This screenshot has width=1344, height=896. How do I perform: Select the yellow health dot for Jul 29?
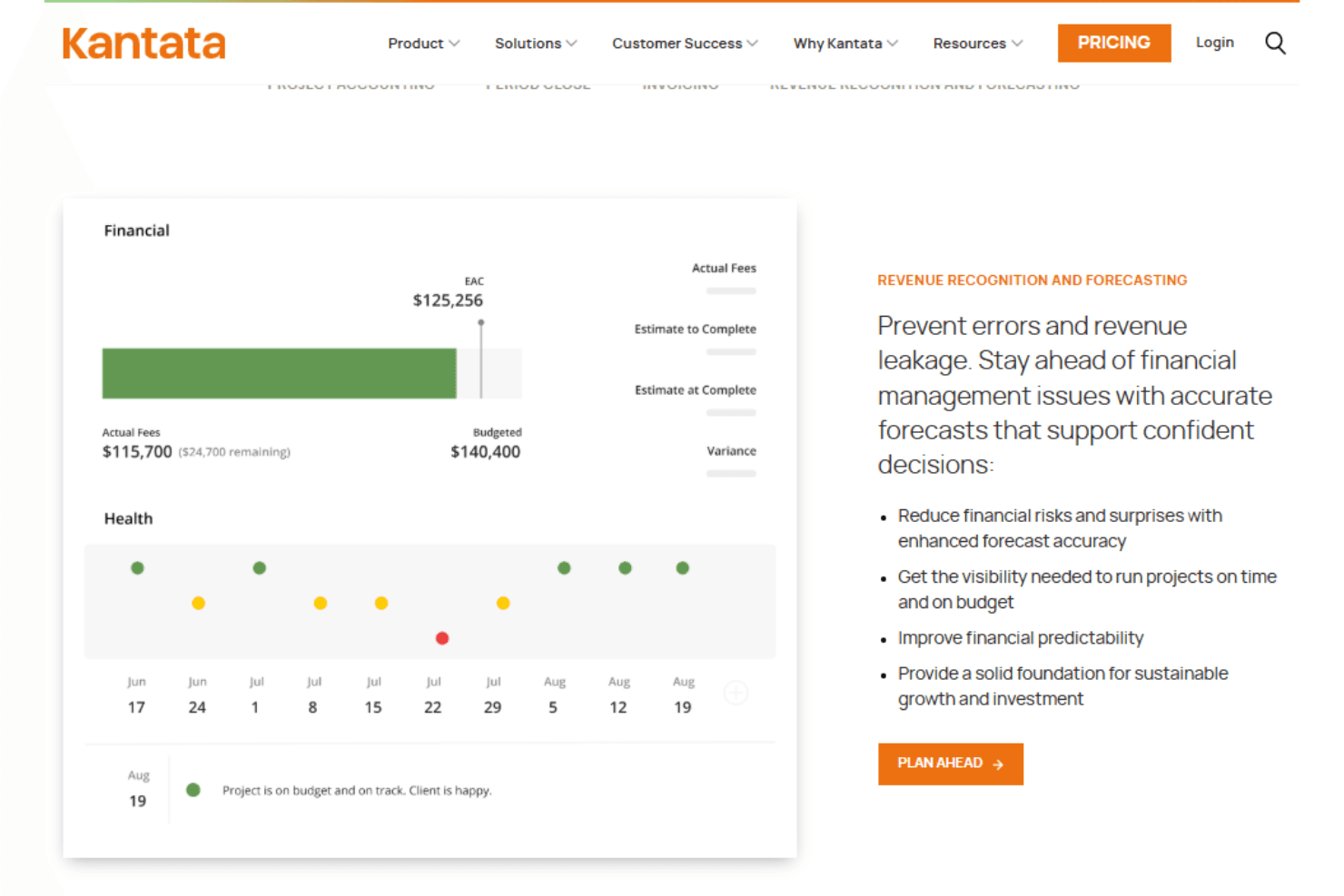[503, 603]
